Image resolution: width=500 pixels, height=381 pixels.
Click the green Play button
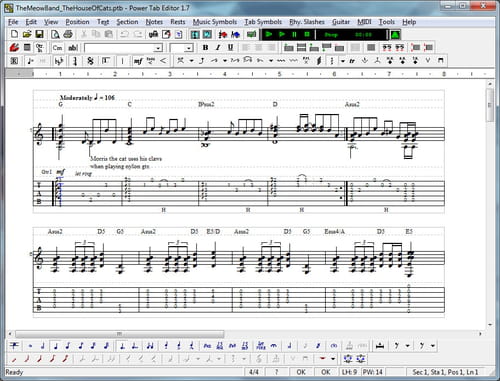click(269, 34)
